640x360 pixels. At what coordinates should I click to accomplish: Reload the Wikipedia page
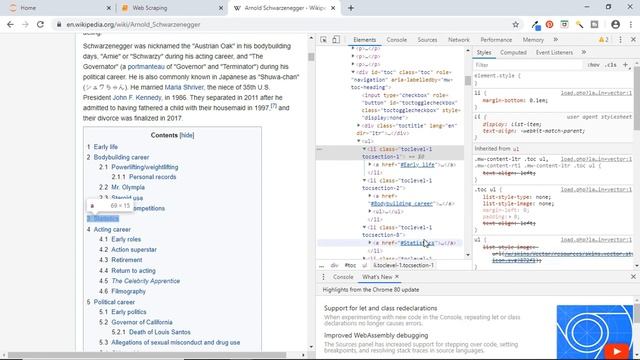pos(40,24)
